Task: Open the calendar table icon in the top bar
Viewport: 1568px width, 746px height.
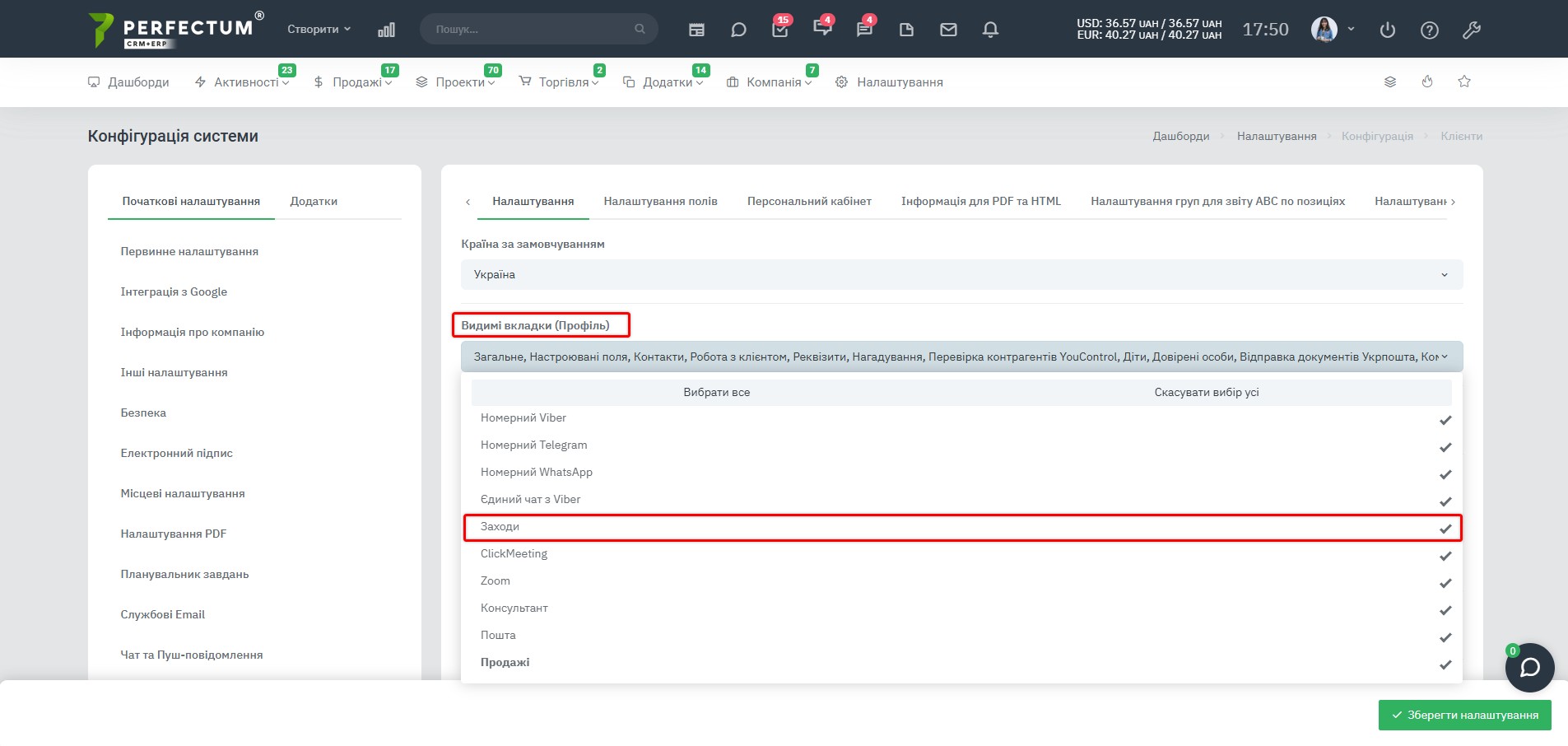Action: (x=696, y=30)
